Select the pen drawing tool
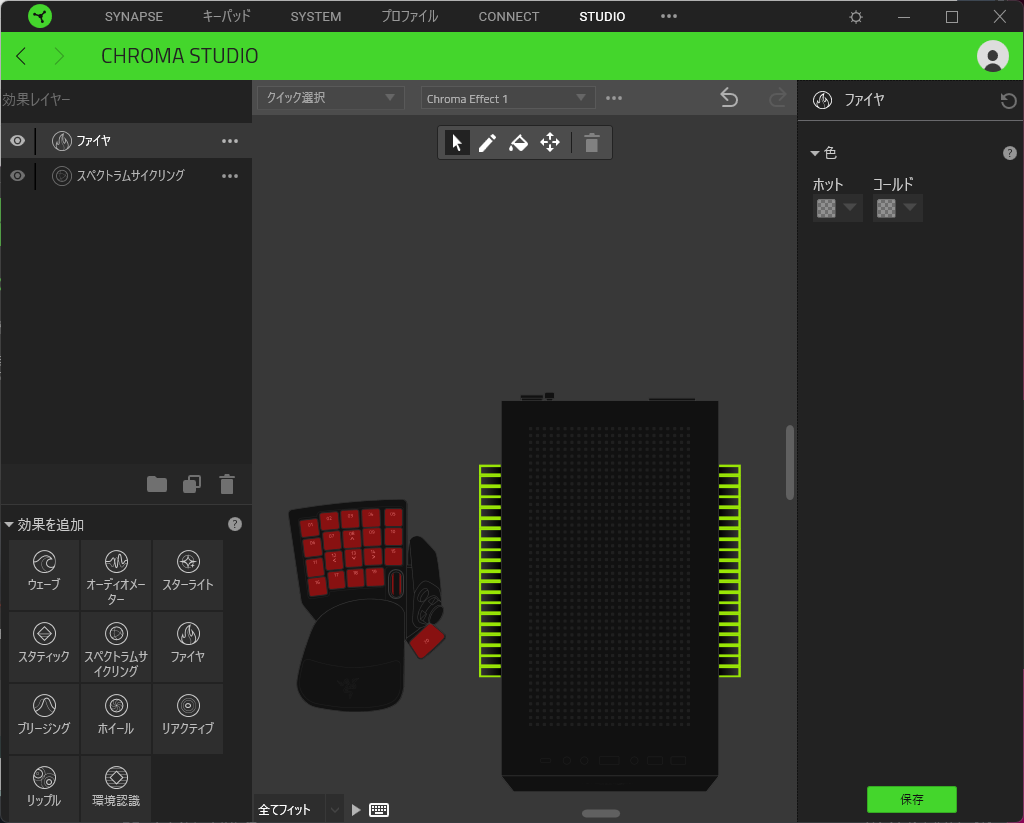Image resolution: width=1024 pixels, height=823 pixels. coord(487,143)
